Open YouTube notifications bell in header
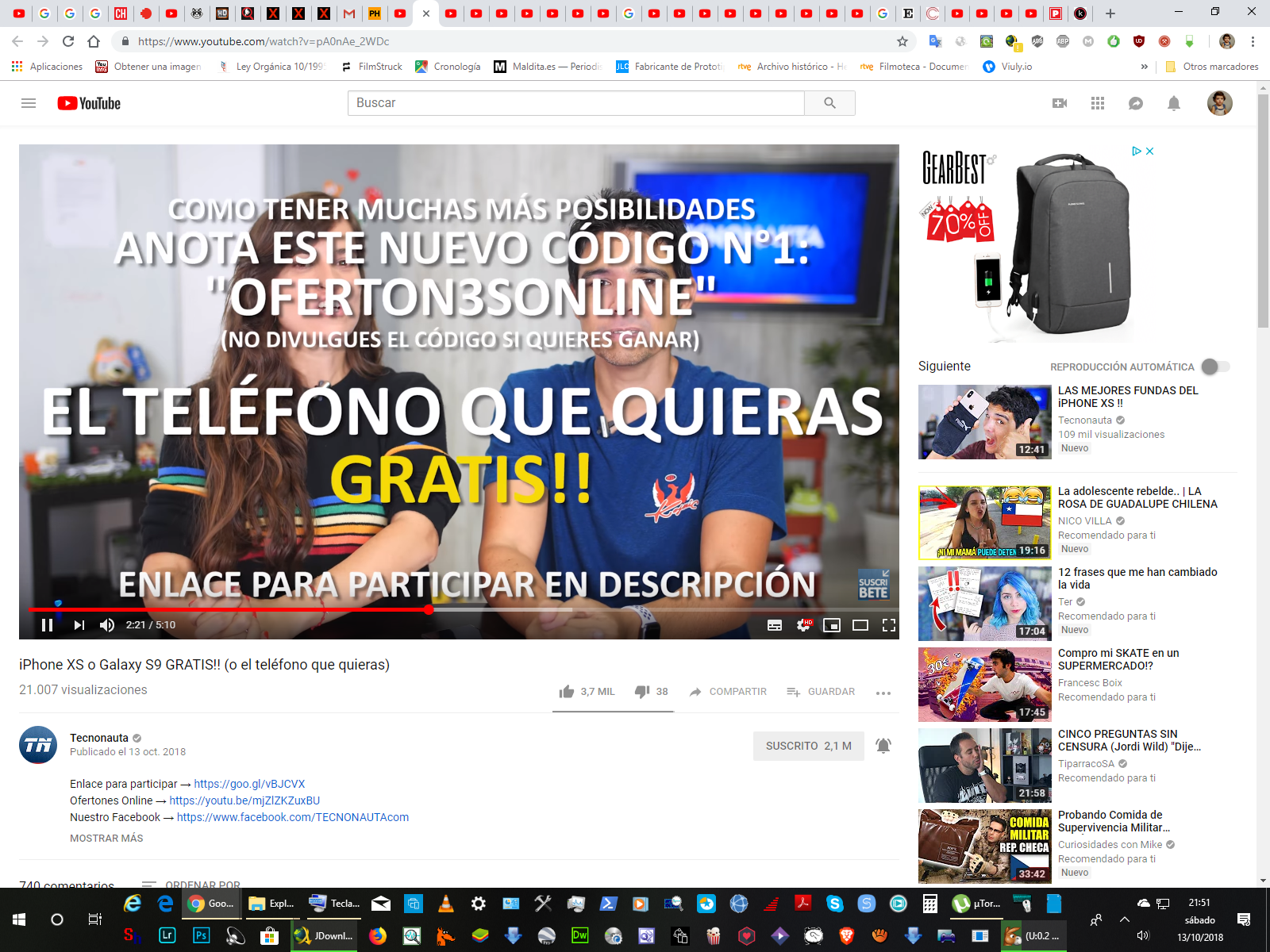This screenshot has width=1270, height=952. pos(1174,103)
